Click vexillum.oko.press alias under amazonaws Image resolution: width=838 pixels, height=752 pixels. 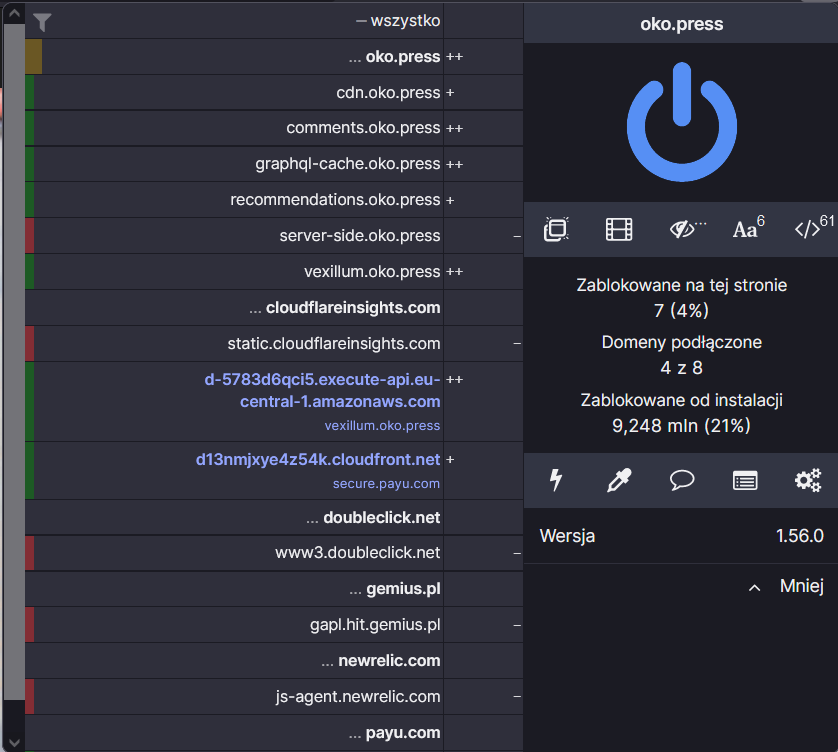click(x=382, y=426)
